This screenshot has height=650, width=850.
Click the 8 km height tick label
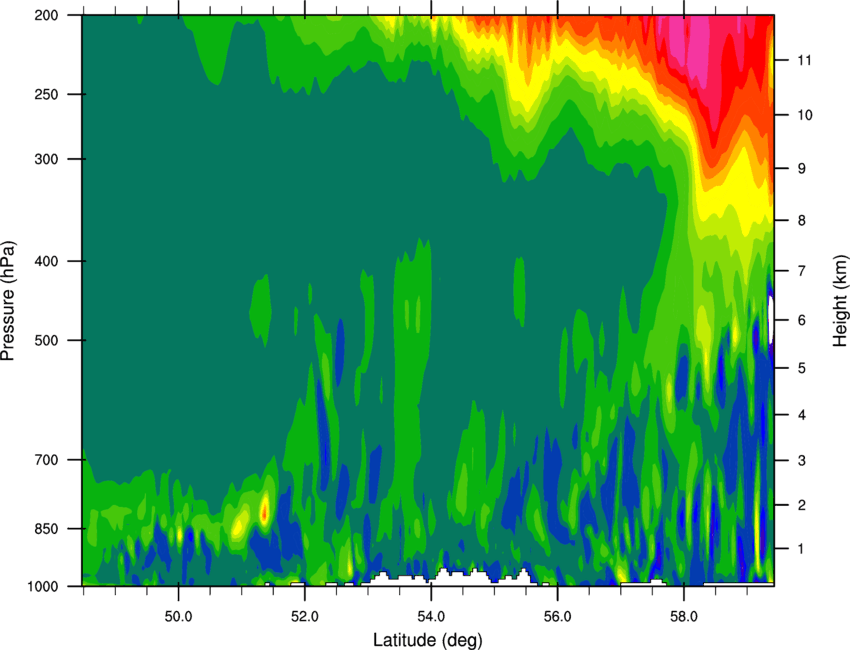(x=802, y=221)
